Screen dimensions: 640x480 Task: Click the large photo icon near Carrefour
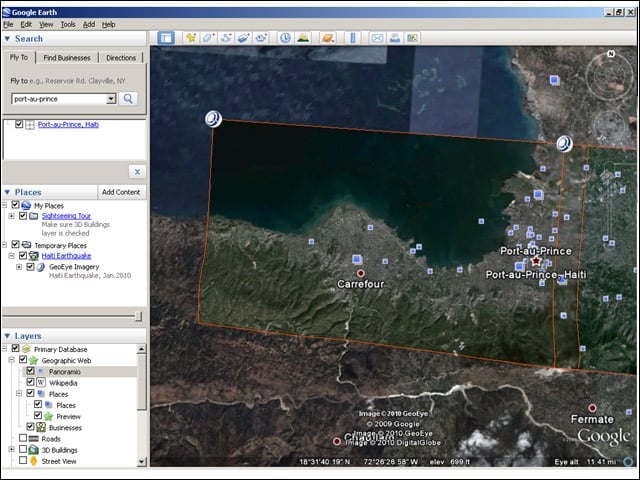357,259
